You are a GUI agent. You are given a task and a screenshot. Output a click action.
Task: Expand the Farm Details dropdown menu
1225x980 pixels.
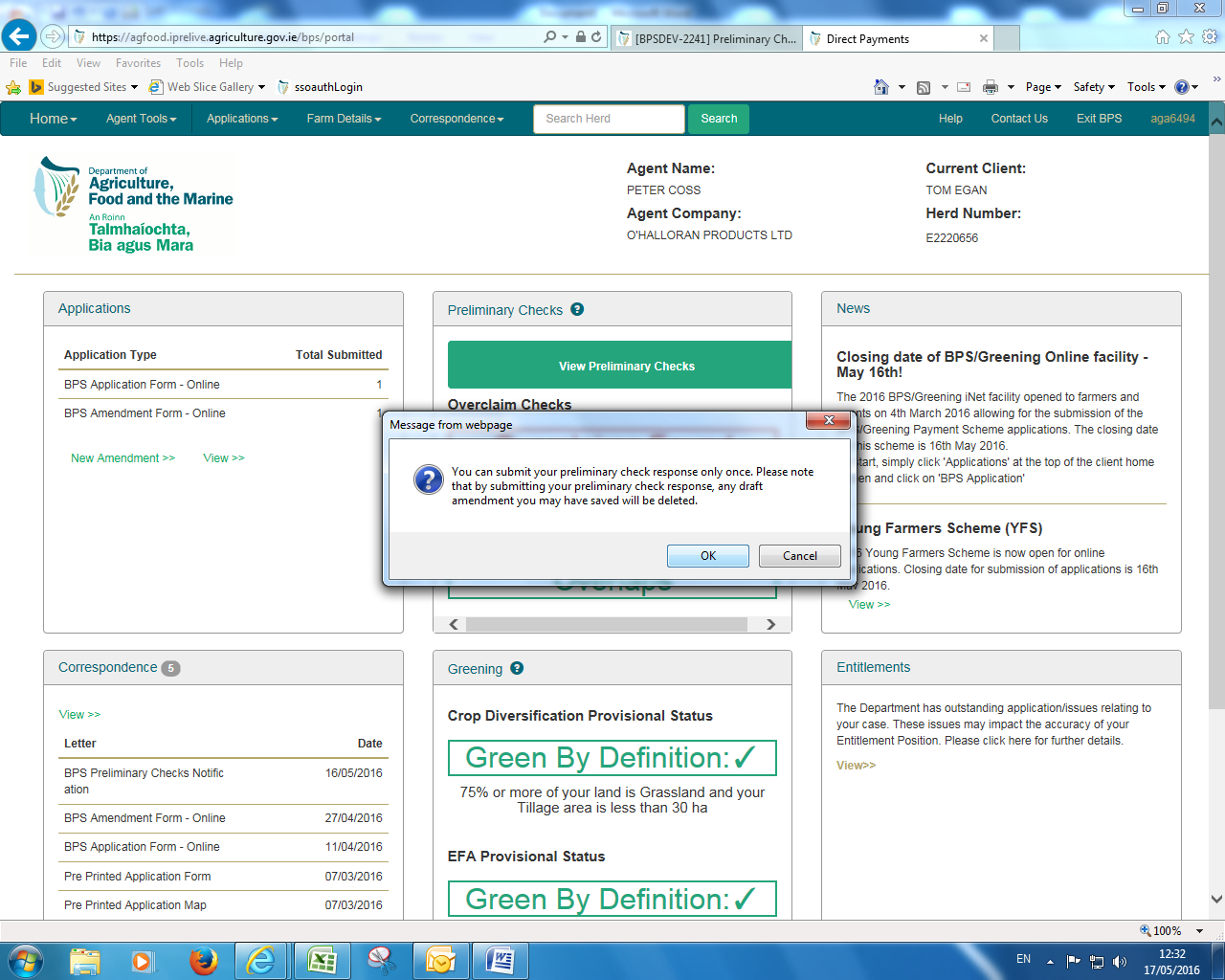pyautogui.click(x=344, y=119)
